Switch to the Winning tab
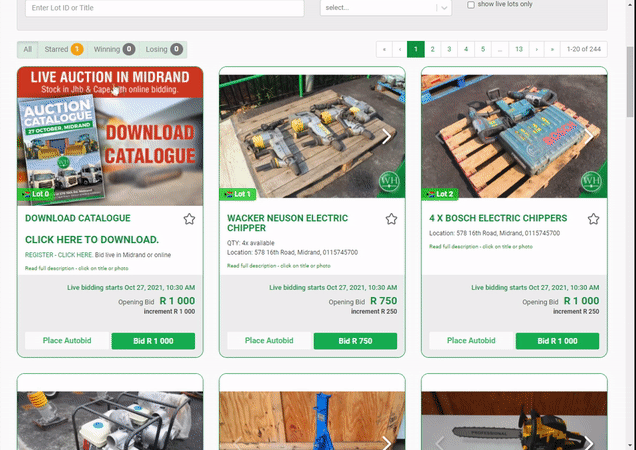This screenshot has width=636, height=450. pos(114,49)
